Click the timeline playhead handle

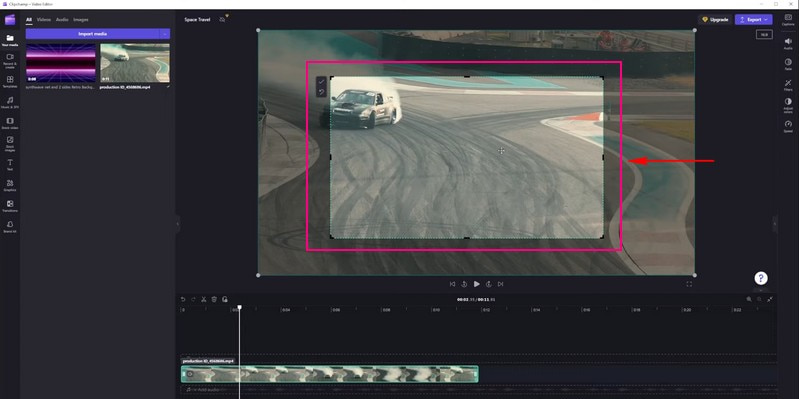click(x=239, y=307)
